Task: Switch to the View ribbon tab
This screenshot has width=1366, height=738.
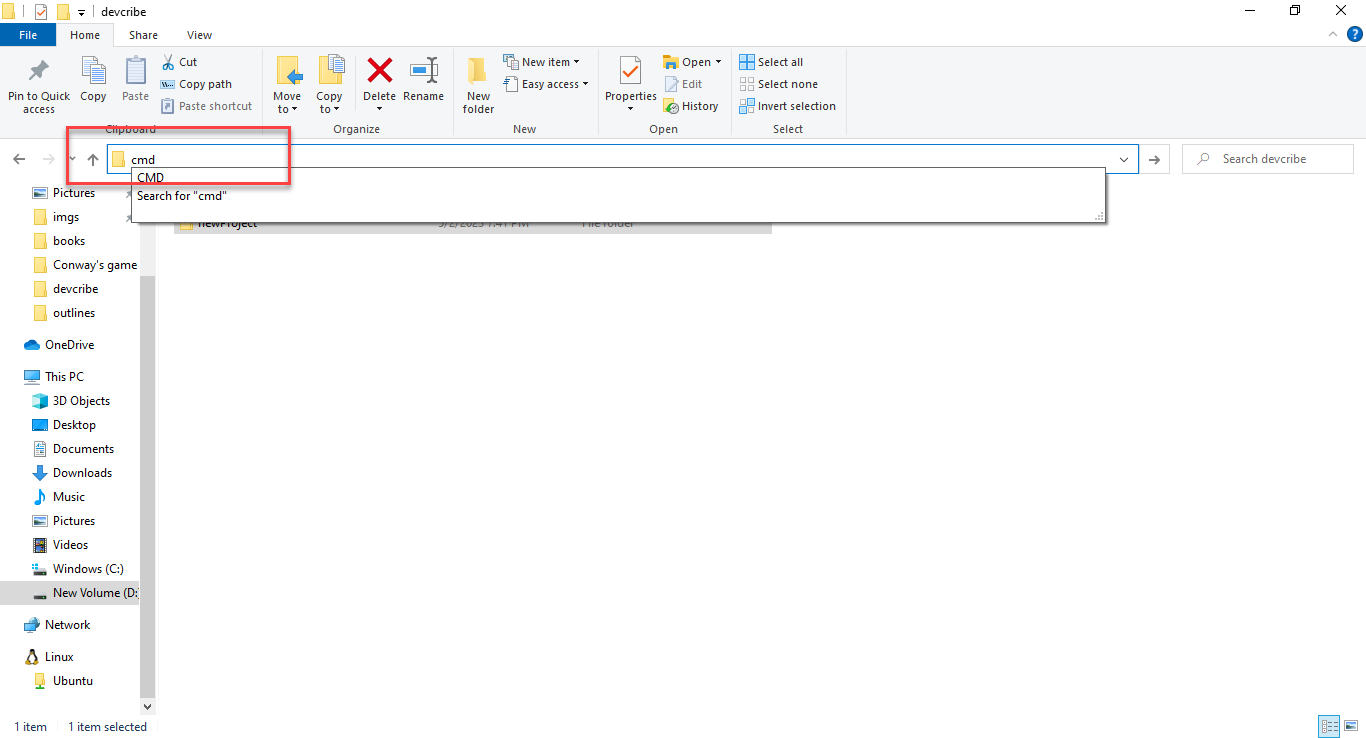Action: click(199, 35)
